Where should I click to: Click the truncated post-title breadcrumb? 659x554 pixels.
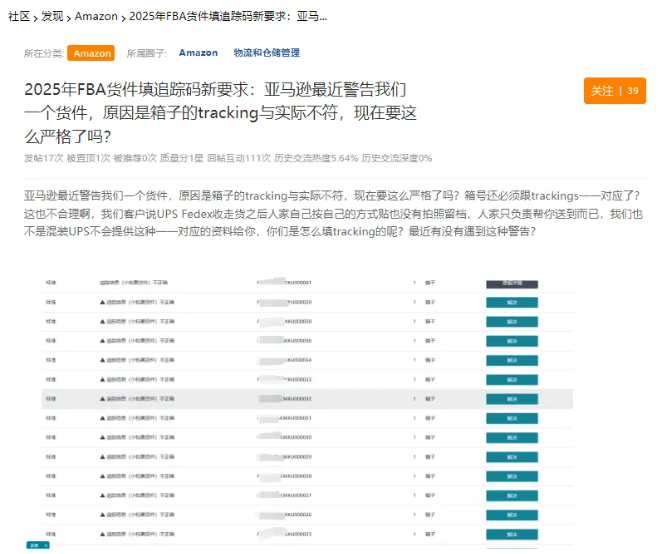(x=228, y=16)
